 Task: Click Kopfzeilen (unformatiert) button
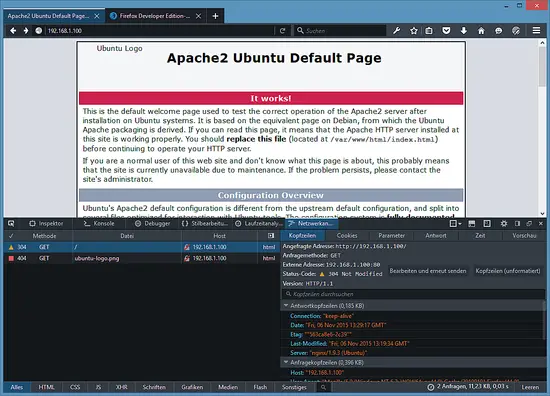coord(508,271)
